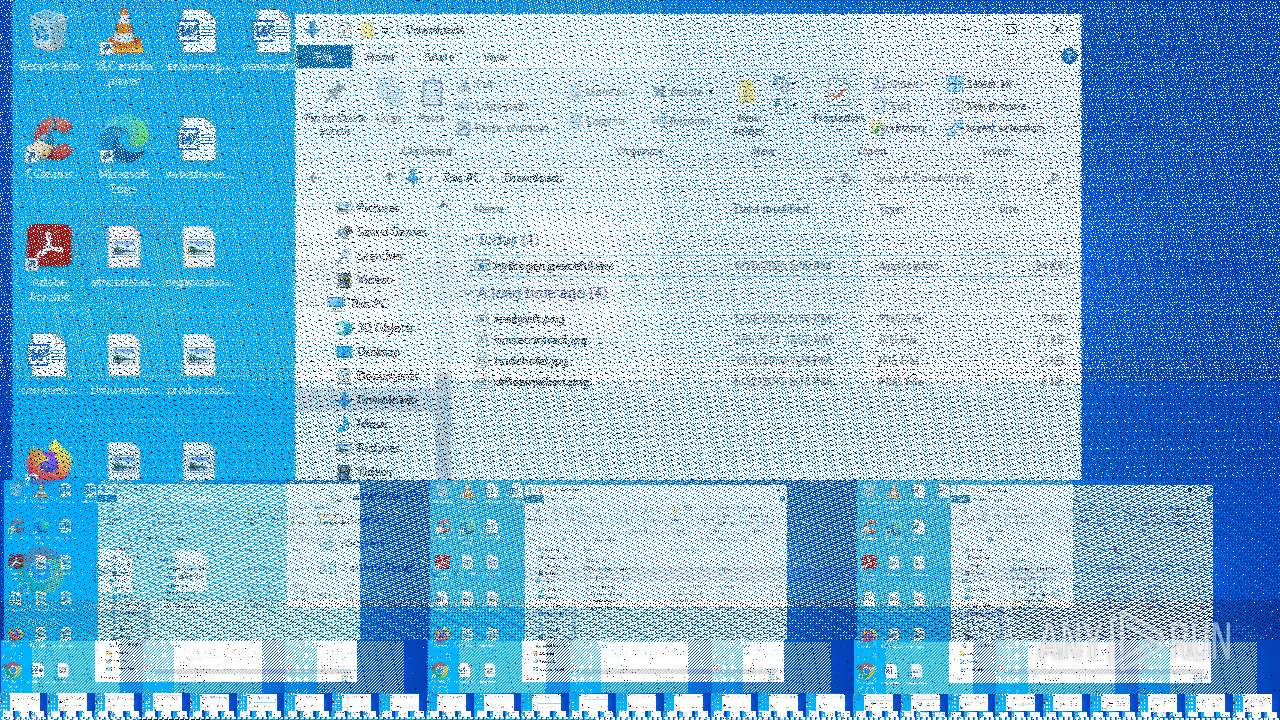Go up one folder level arrow
This screenshot has height=720, width=1280.
pos(390,178)
